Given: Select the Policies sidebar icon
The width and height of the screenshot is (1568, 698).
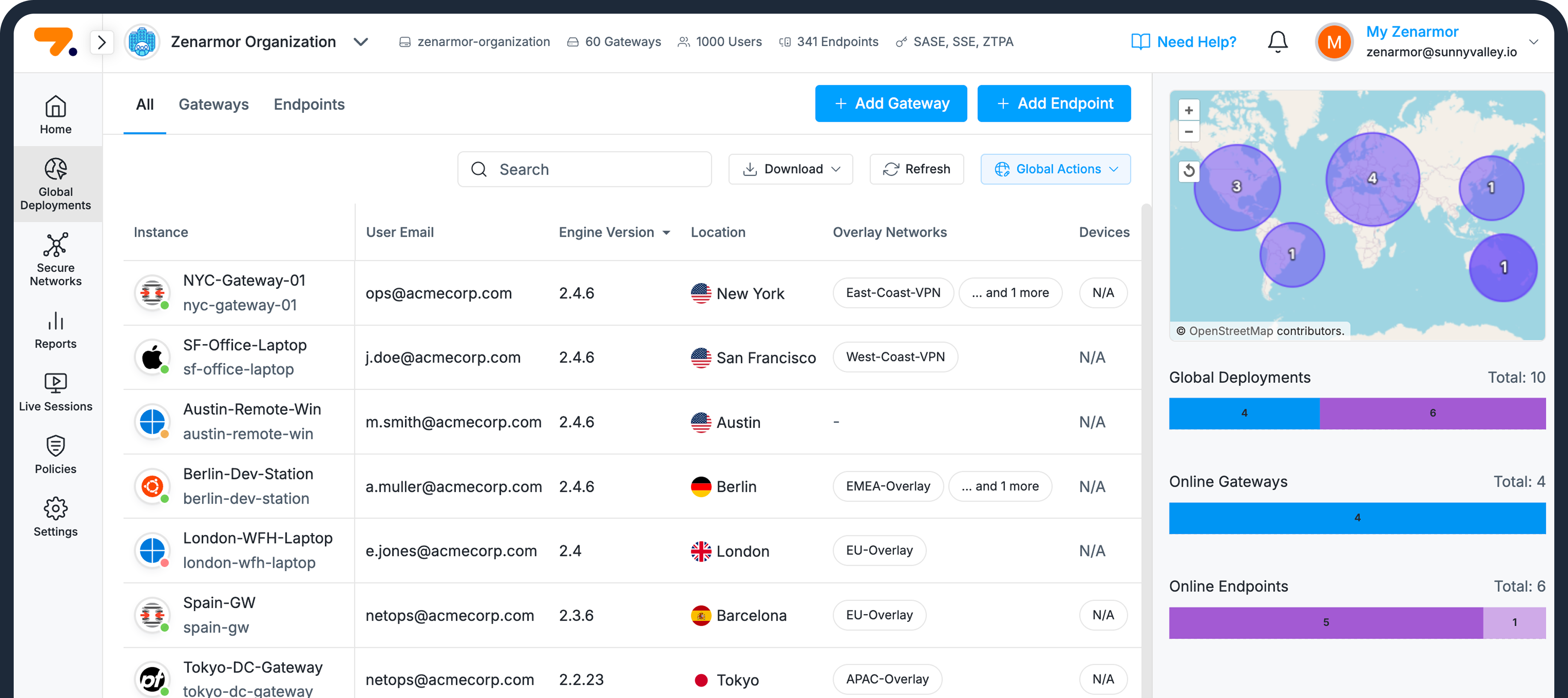Looking at the screenshot, I should click(x=55, y=455).
